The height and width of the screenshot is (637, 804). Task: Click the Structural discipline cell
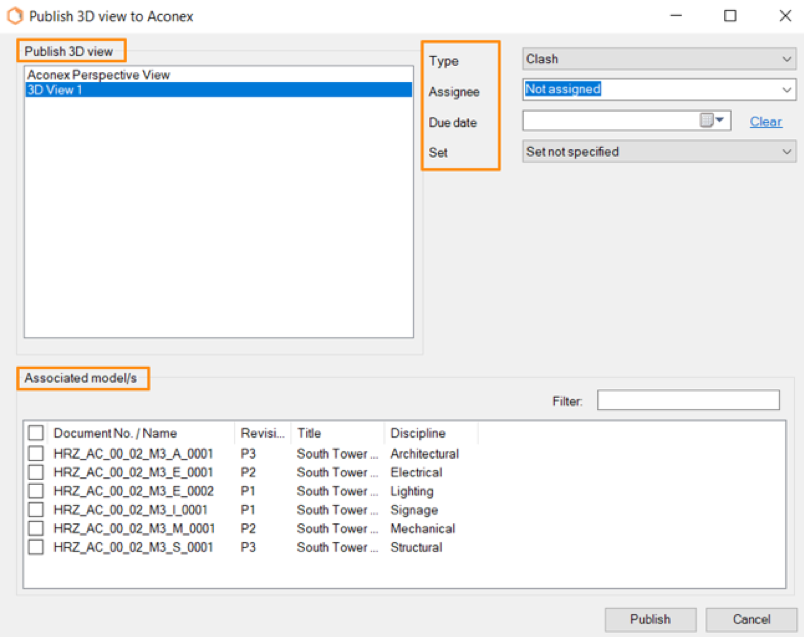point(416,548)
